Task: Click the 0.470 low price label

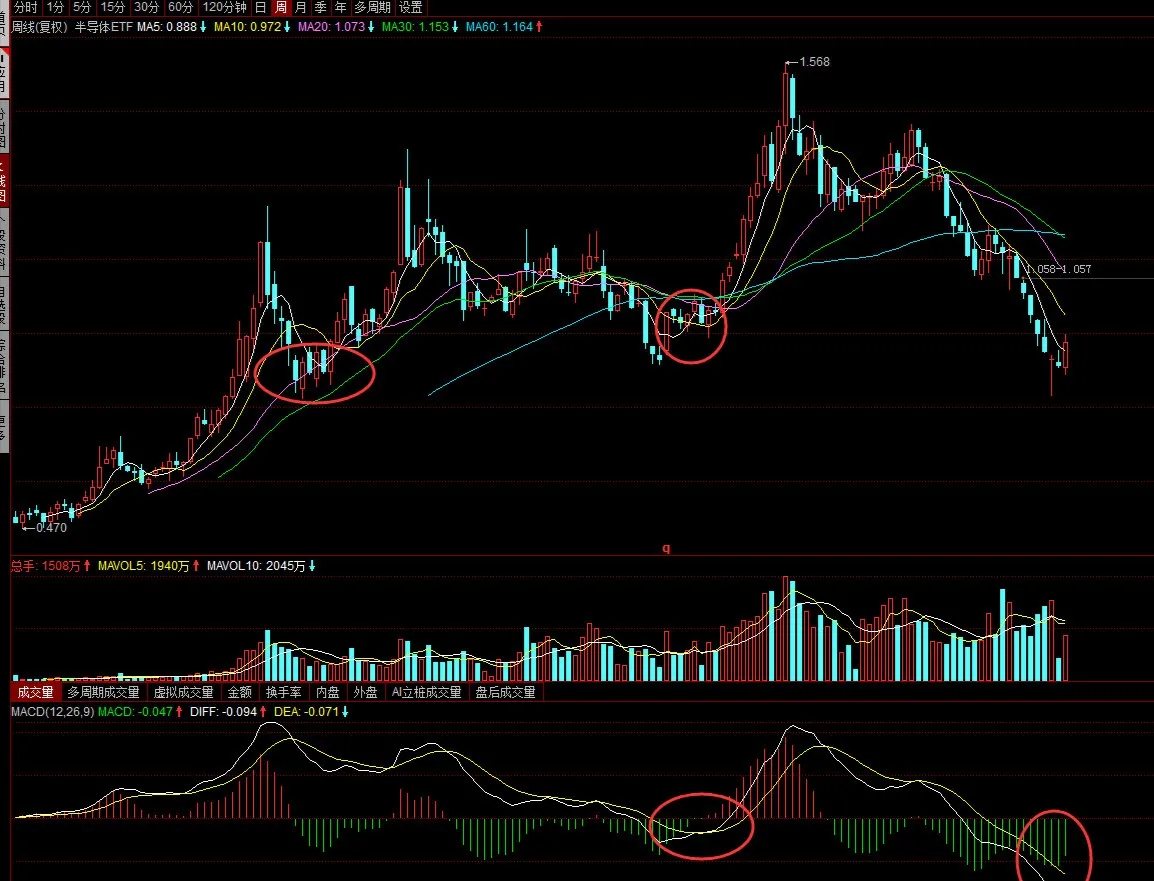Action: click(x=51, y=528)
